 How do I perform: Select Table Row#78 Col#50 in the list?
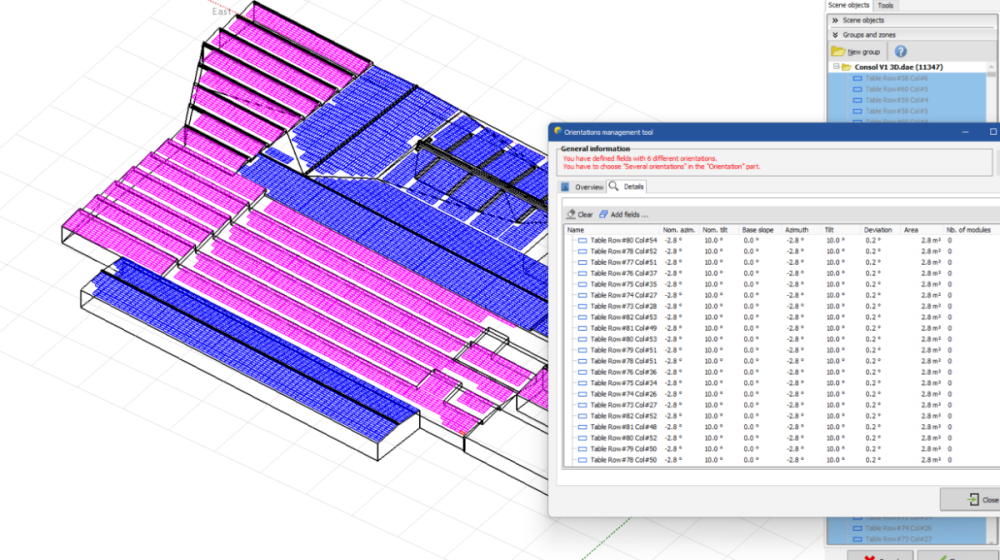(x=623, y=460)
